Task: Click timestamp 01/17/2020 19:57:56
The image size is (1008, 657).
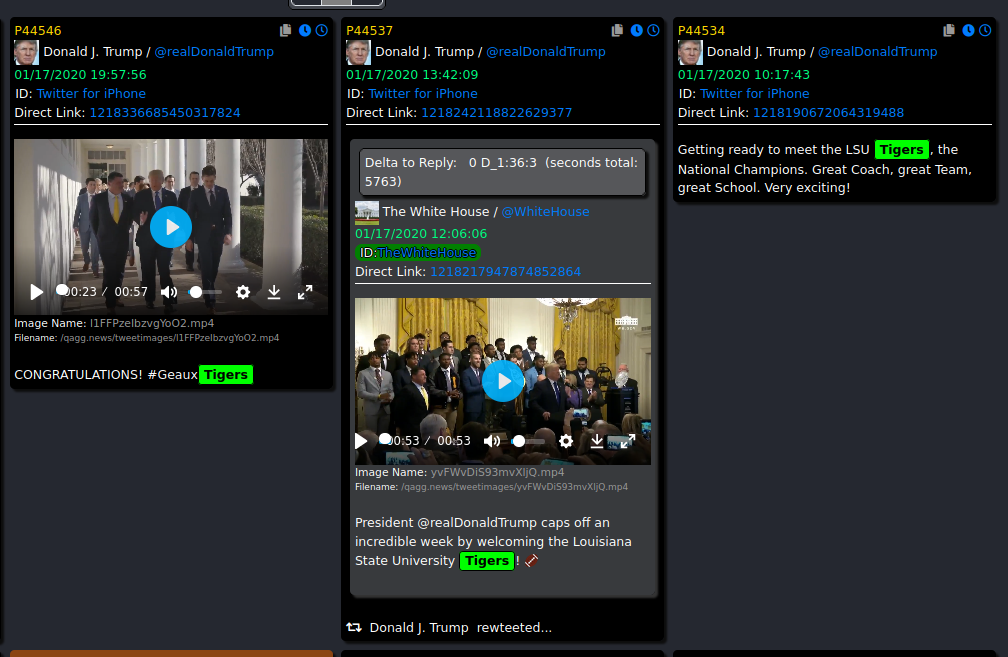Action: (x=80, y=75)
